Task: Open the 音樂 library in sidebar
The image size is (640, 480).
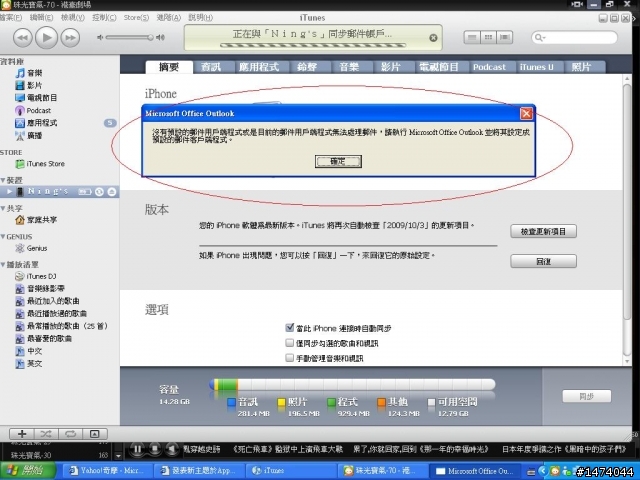Action: click(x=29, y=73)
